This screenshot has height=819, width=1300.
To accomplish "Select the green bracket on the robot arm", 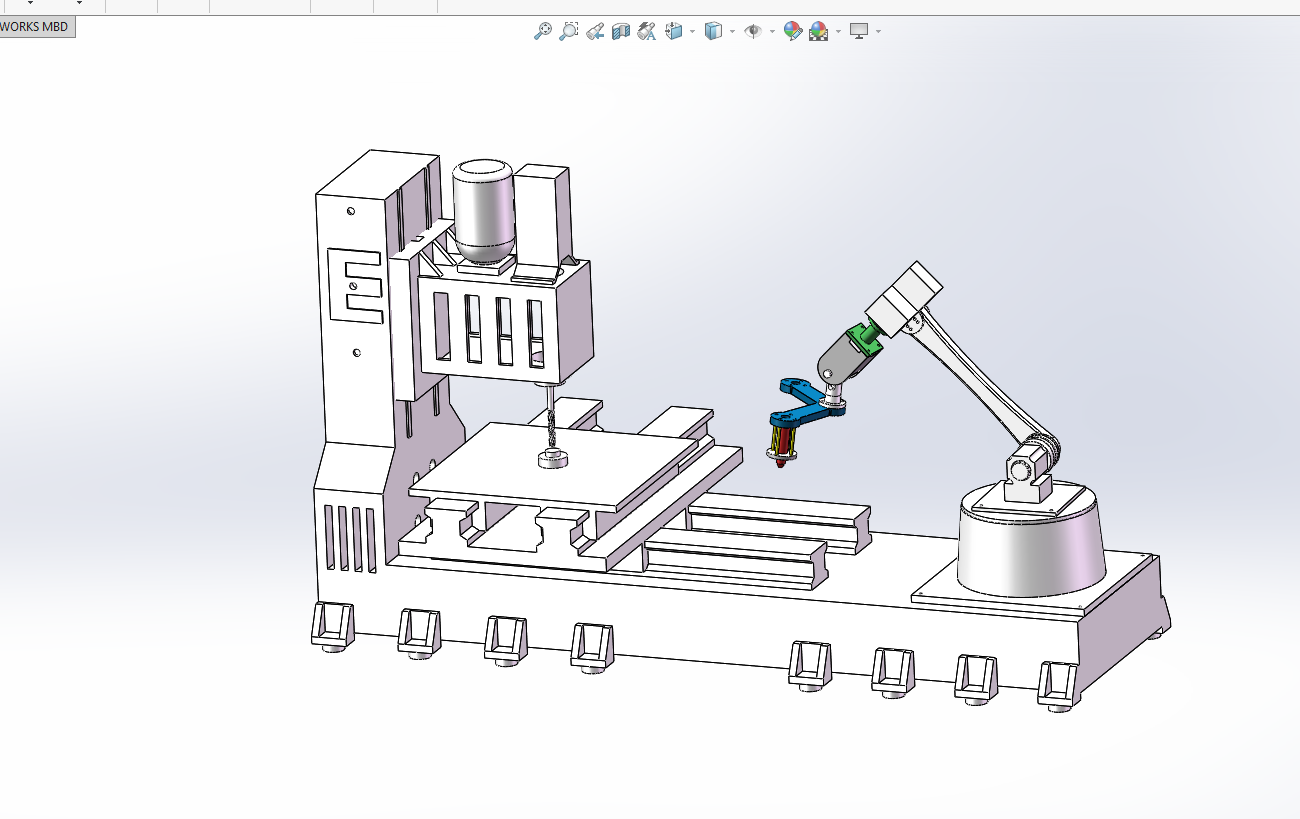I will point(866,337).
